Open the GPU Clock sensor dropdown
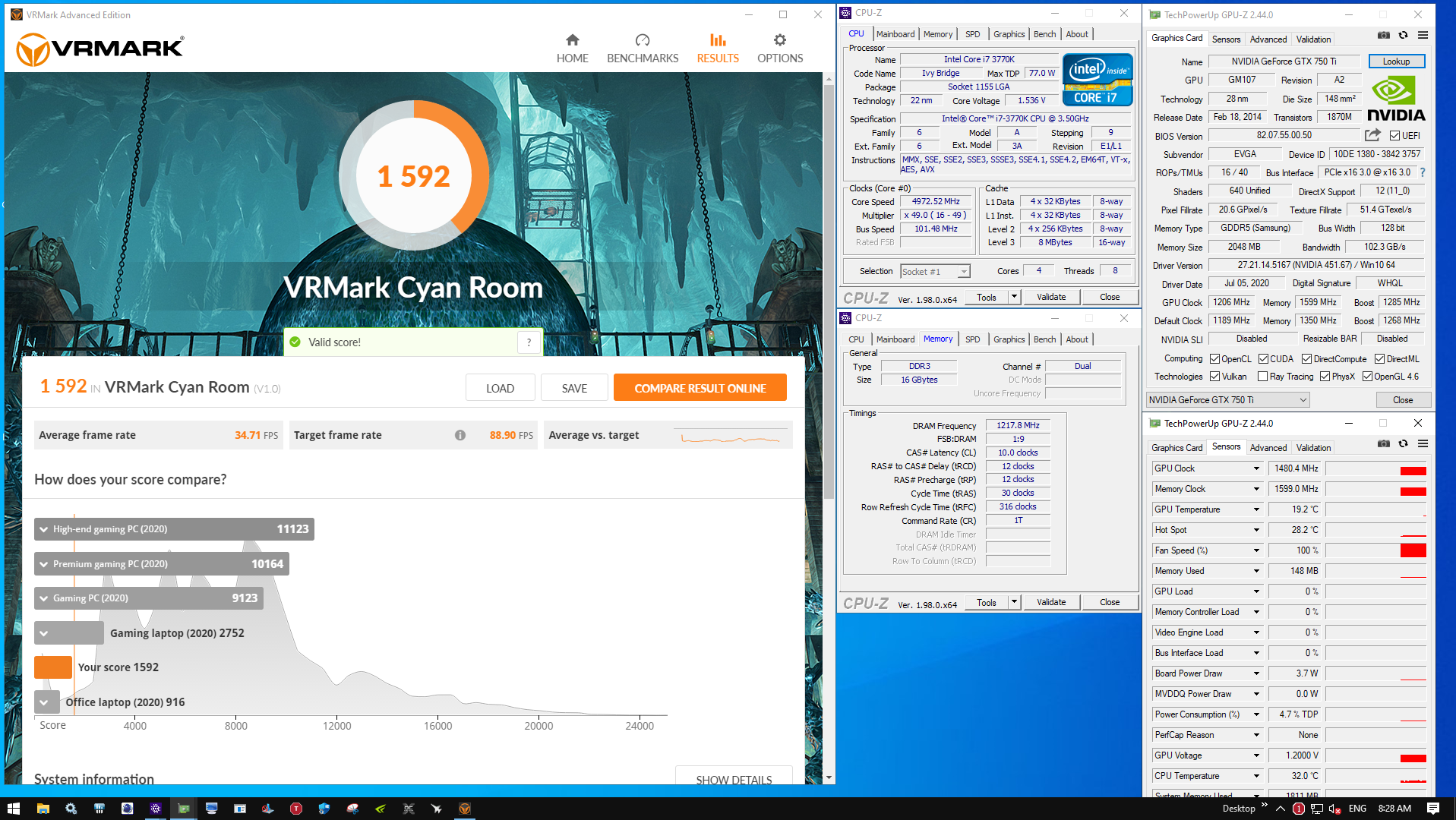 pyautogui.click(x=1256, y=468)
